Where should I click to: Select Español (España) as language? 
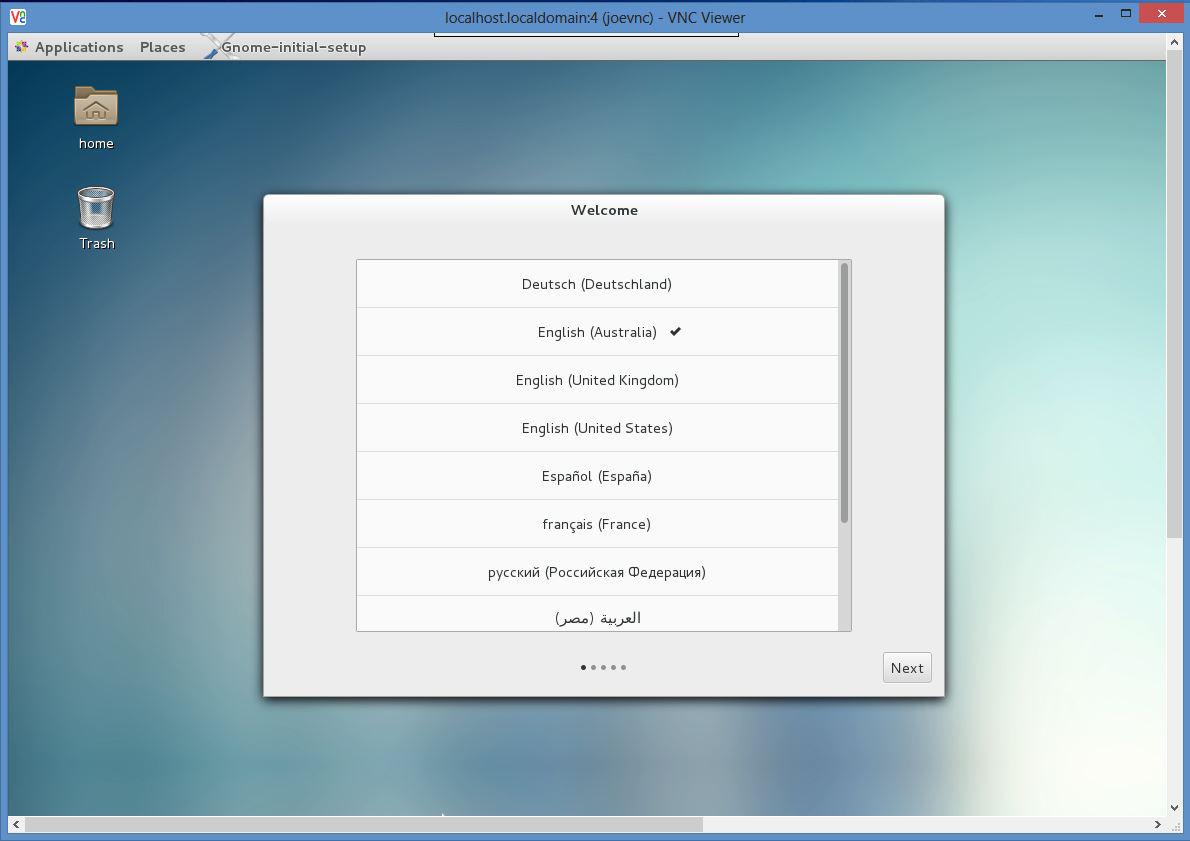(597, 476)
